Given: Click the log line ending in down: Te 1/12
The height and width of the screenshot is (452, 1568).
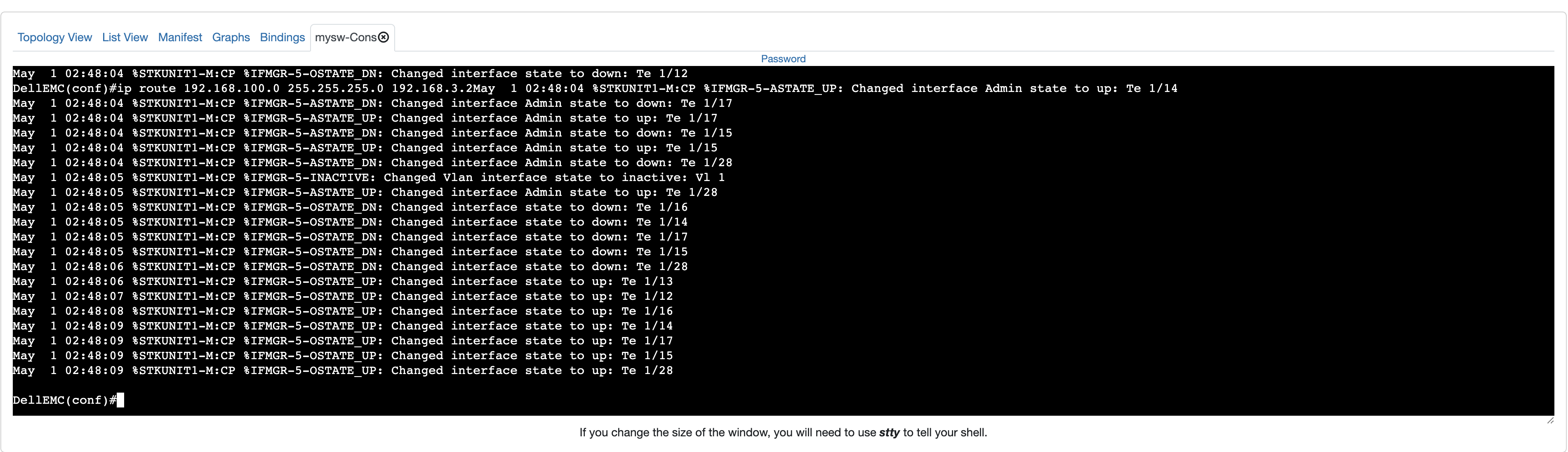Looking at the screenshot, I should (x=350, y=73).
